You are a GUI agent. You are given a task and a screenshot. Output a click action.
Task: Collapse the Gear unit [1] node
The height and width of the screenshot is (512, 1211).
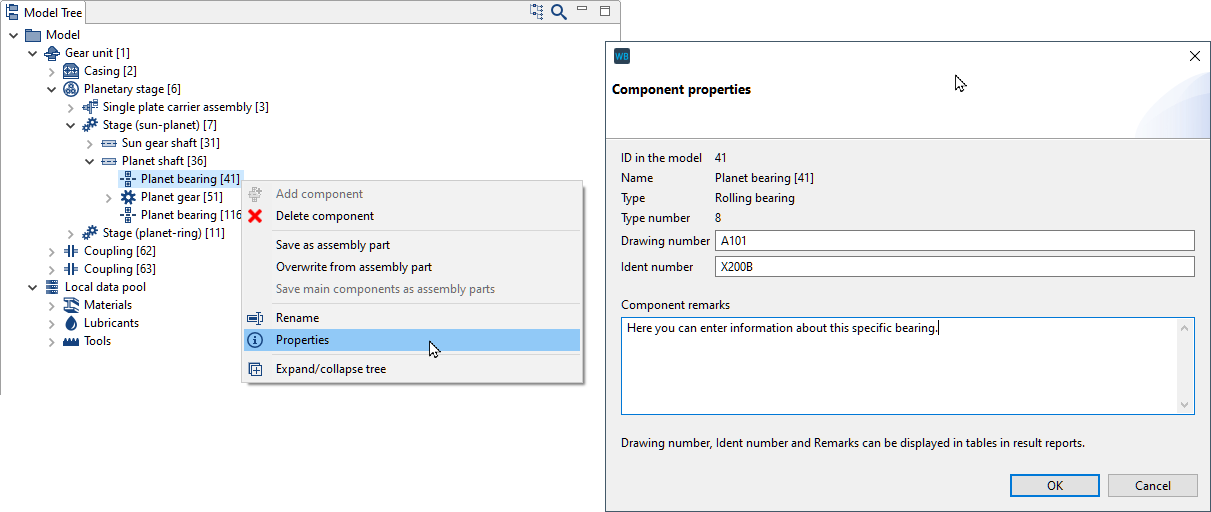click(32, 53)
